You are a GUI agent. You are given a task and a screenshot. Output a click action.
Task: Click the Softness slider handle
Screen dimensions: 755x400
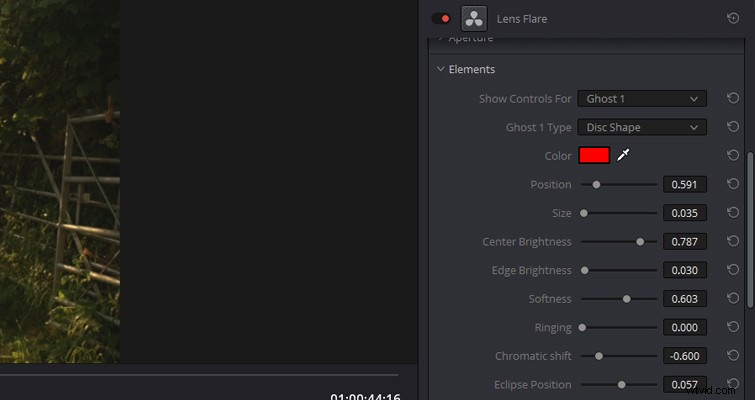point(627,299)
